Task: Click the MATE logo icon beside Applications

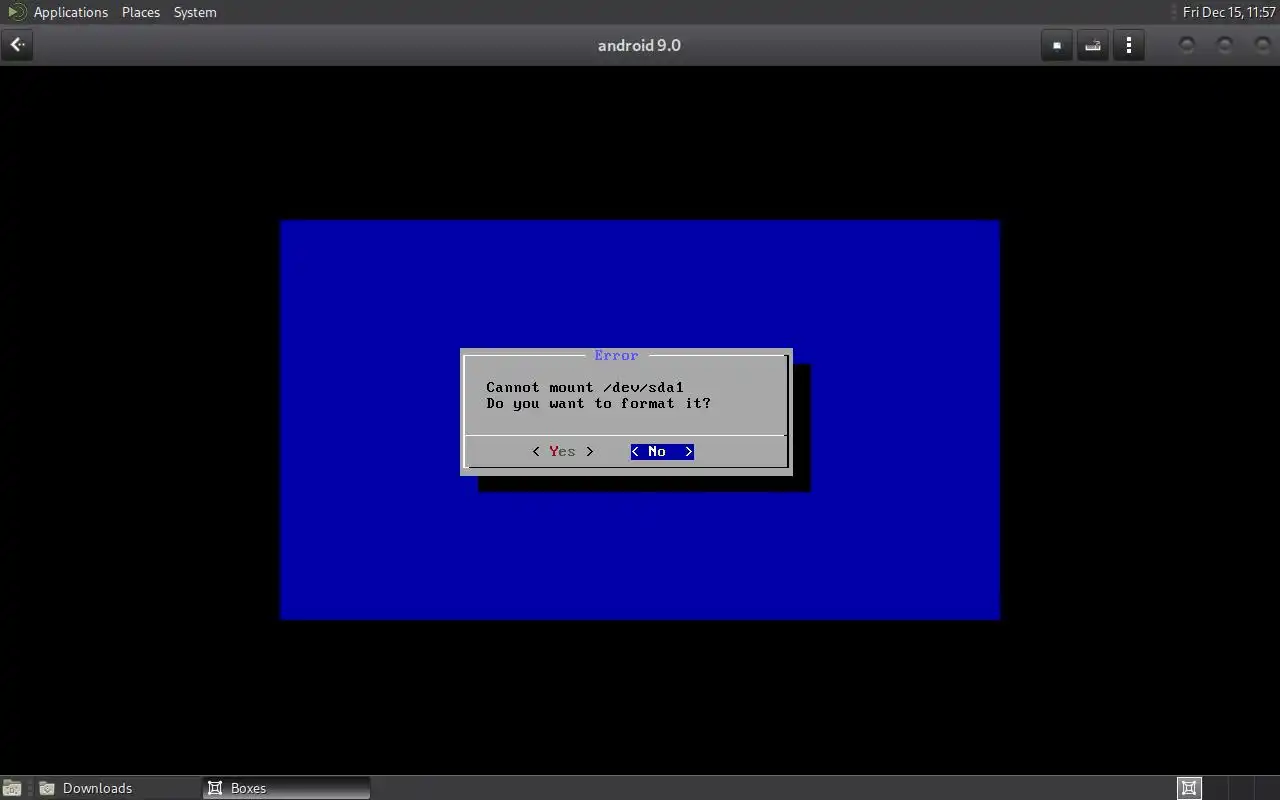Action: (17, 12)
